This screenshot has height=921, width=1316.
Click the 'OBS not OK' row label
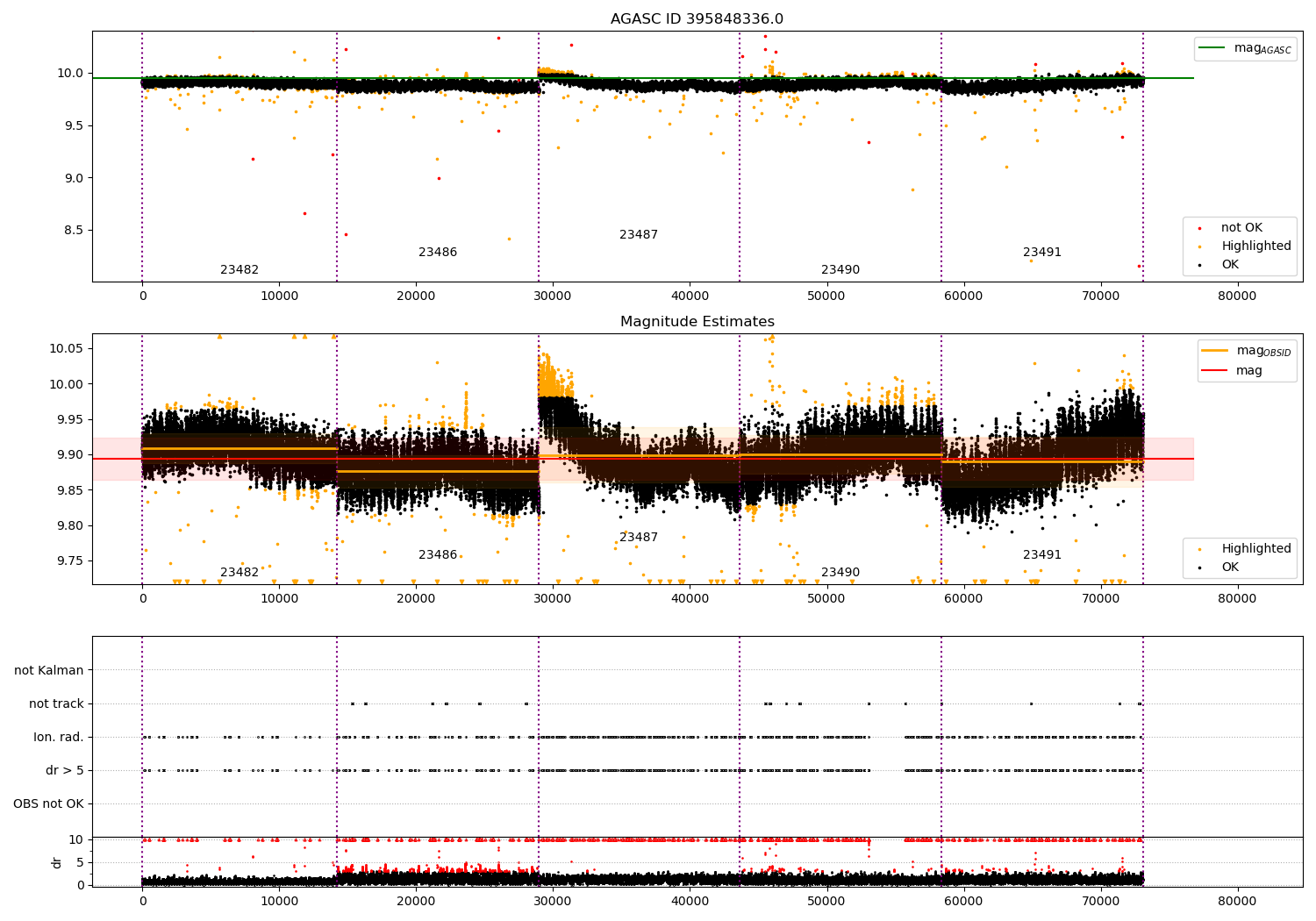pos(48,804)
